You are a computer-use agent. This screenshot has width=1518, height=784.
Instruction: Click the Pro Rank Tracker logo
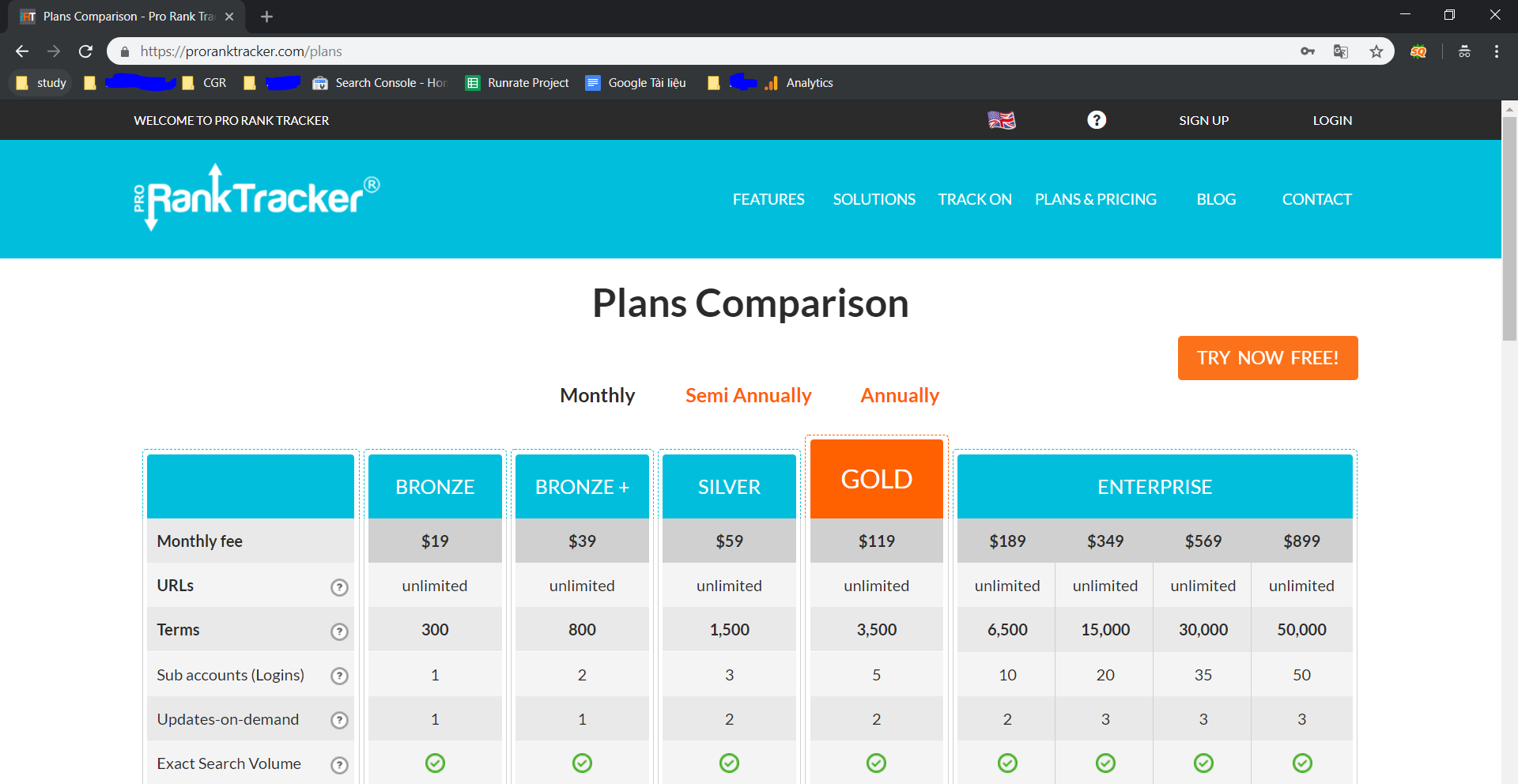point(256,198)
